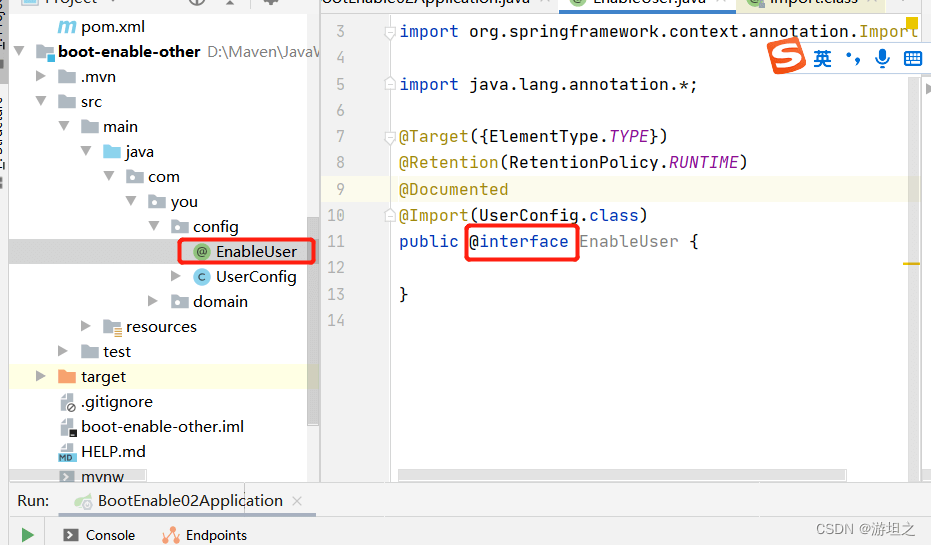This screenshot has width=931, height=545.
Task: Select the resources folder icon
Action: click(x=112, y=327)
